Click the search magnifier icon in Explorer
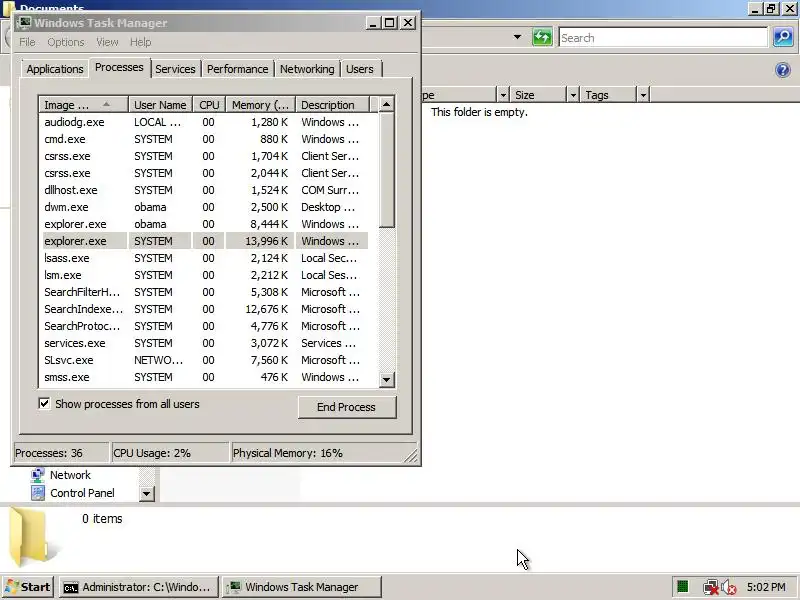Image resolution: width=800 pixels, height=600 pixels. pos(783,37)
